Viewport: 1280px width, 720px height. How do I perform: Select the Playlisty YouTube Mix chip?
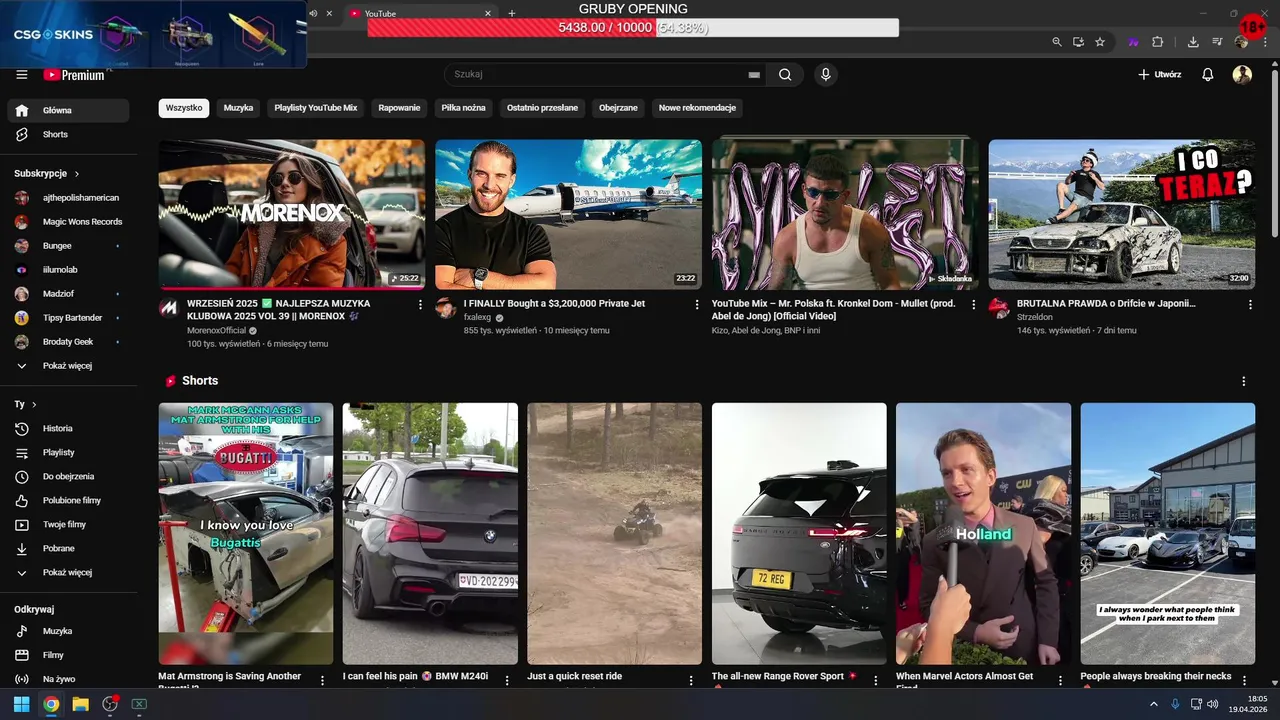(x=316, y=108)
